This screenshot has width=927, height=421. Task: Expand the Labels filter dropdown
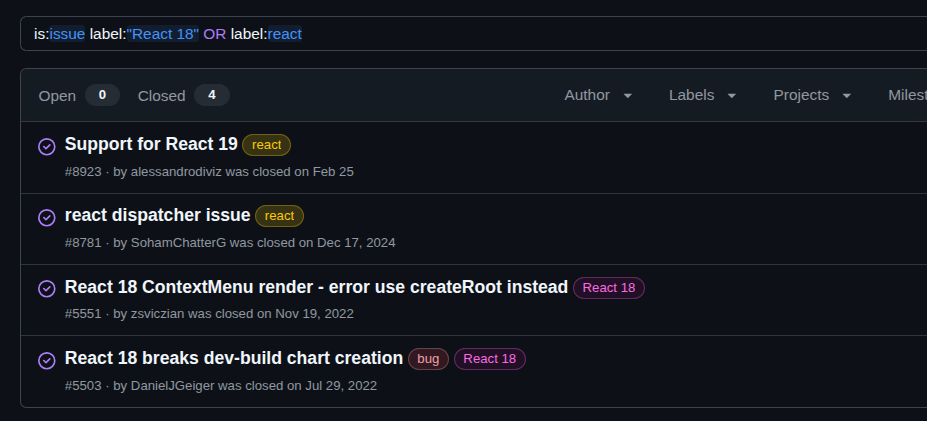coord(702,95)
